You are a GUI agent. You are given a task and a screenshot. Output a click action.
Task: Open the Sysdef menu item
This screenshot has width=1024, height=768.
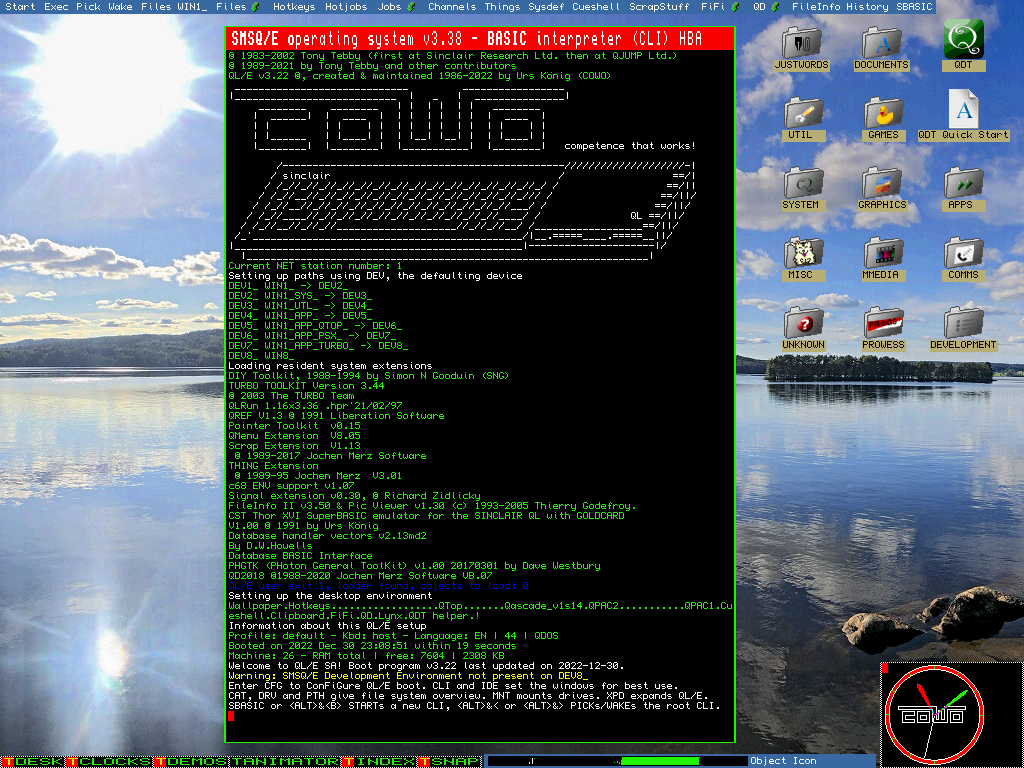(545, 7)
